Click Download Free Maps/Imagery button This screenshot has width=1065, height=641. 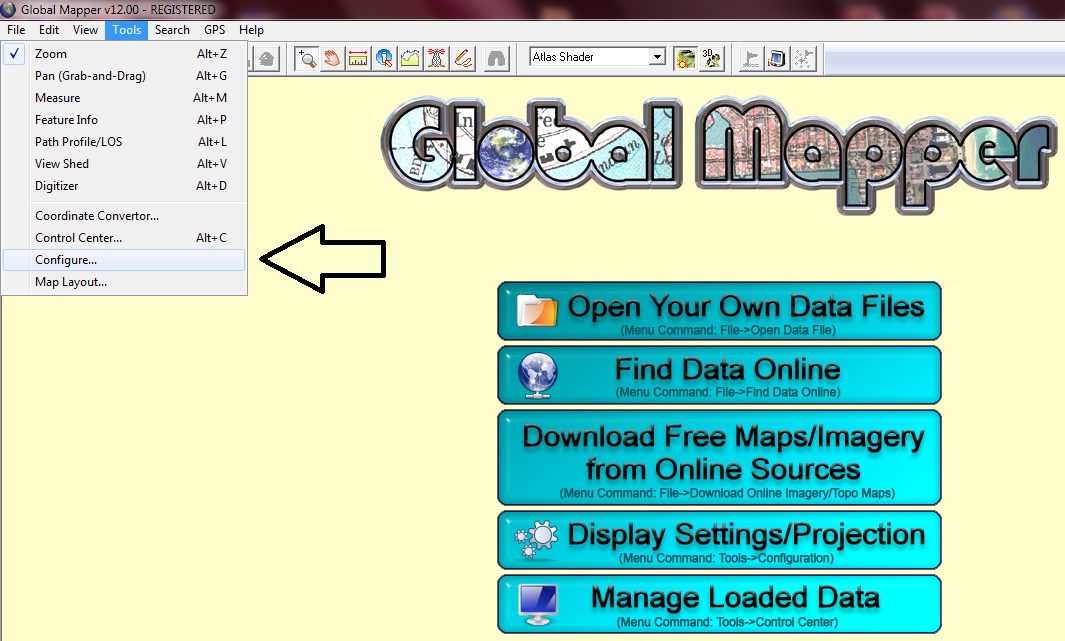pyautogui.click(x=719, y=457)
